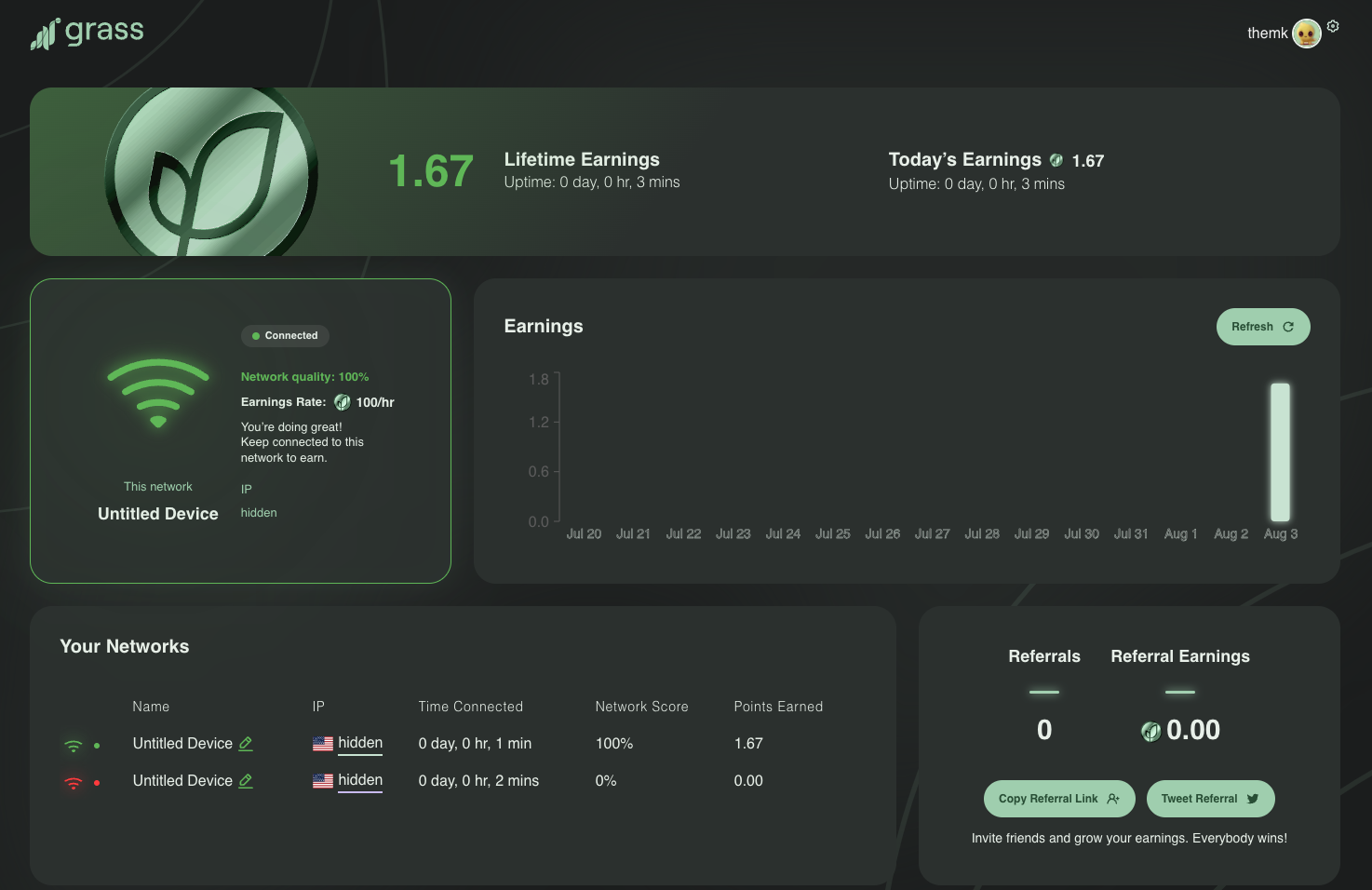Edit name of the 0% score device

[246, 781]
